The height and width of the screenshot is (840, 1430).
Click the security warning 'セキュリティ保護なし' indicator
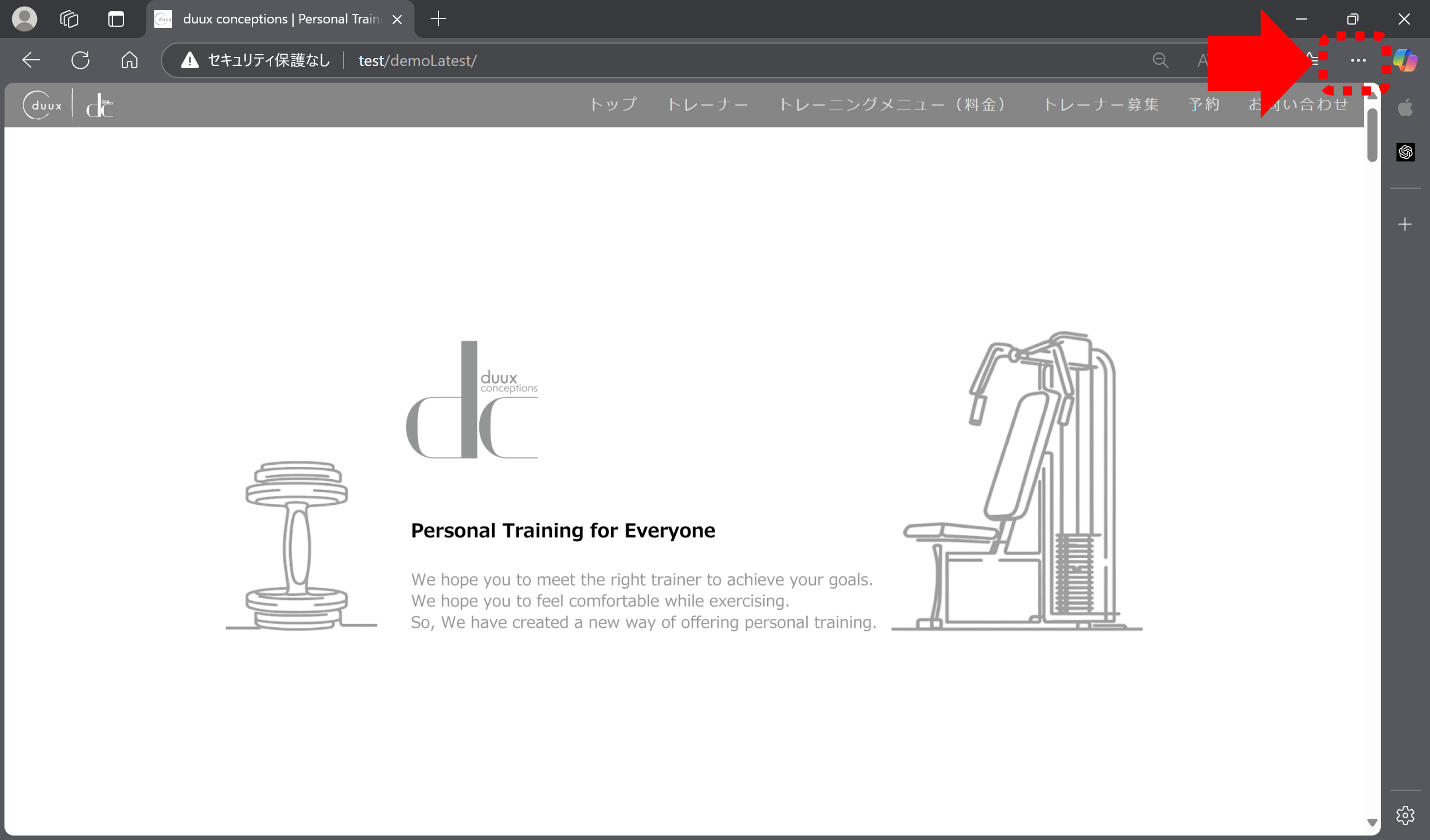pos(255,60)
